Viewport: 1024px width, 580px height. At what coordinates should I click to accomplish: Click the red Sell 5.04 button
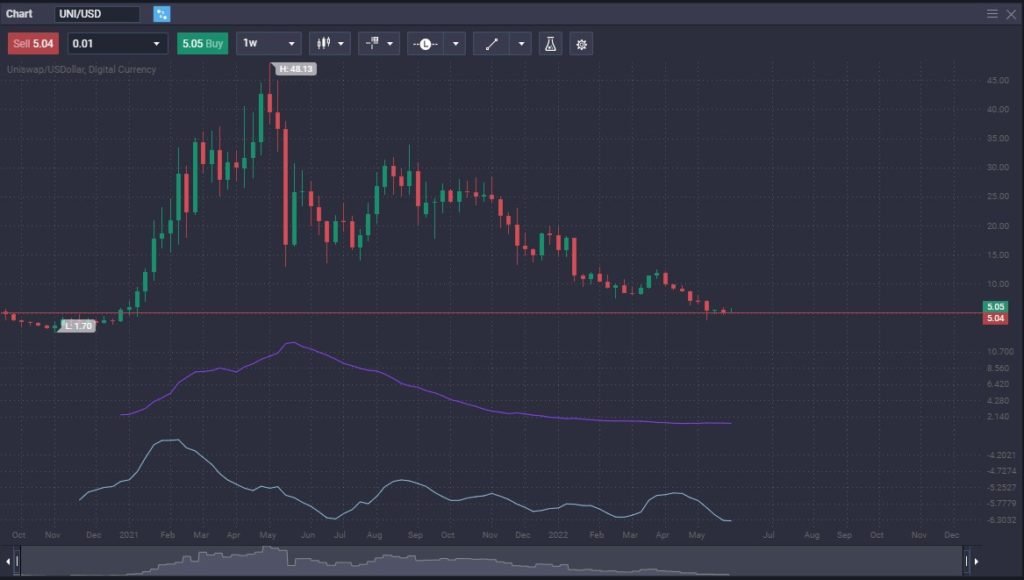point(33,44)
